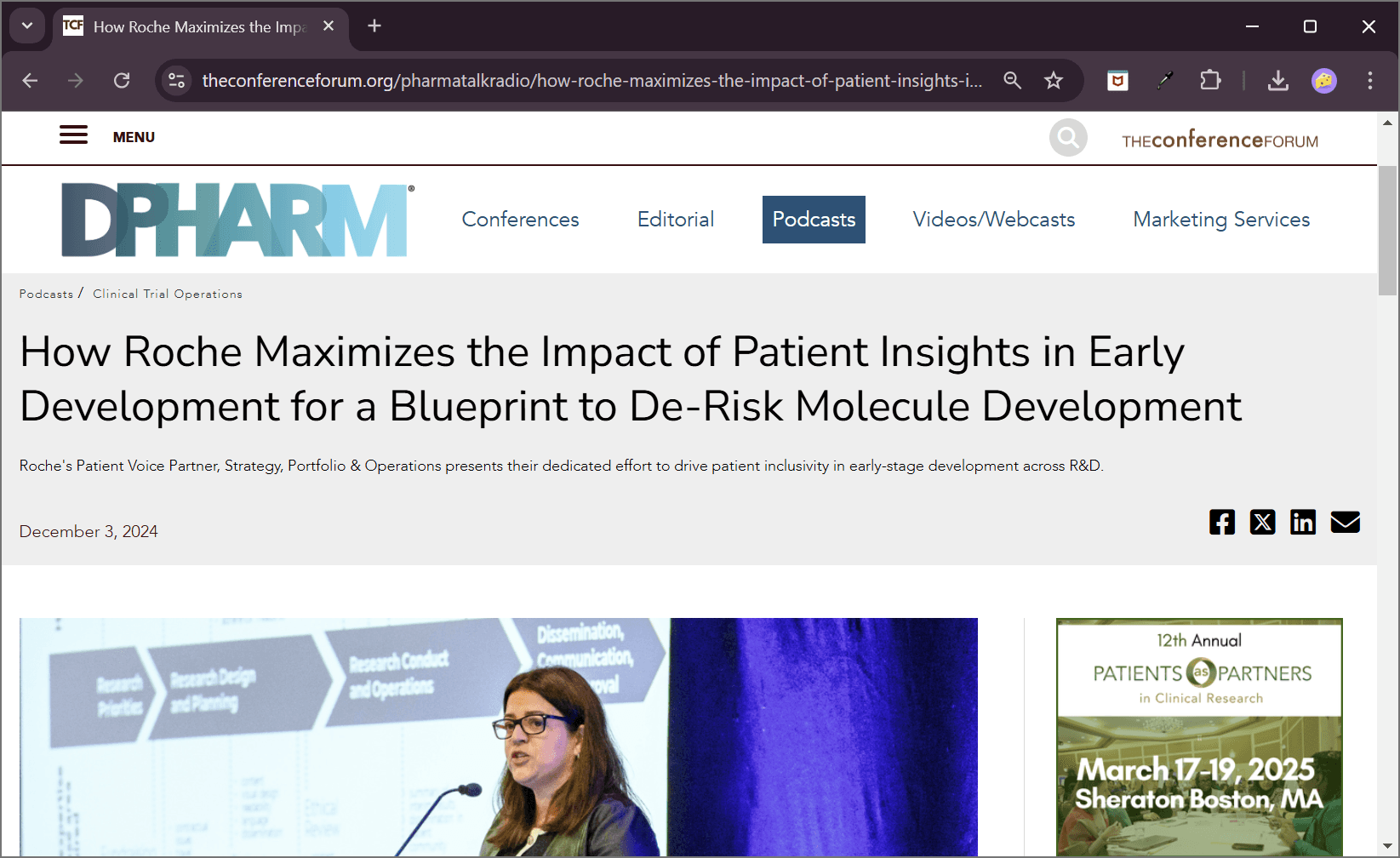Open the Downloads icon
This screenshot has height=858, width=1400.
1277,81
